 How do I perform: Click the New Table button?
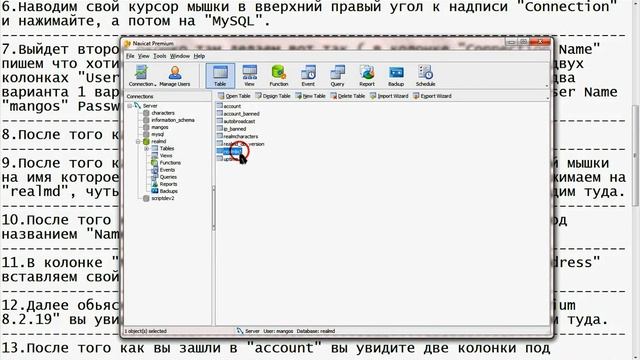click(311, 96)
